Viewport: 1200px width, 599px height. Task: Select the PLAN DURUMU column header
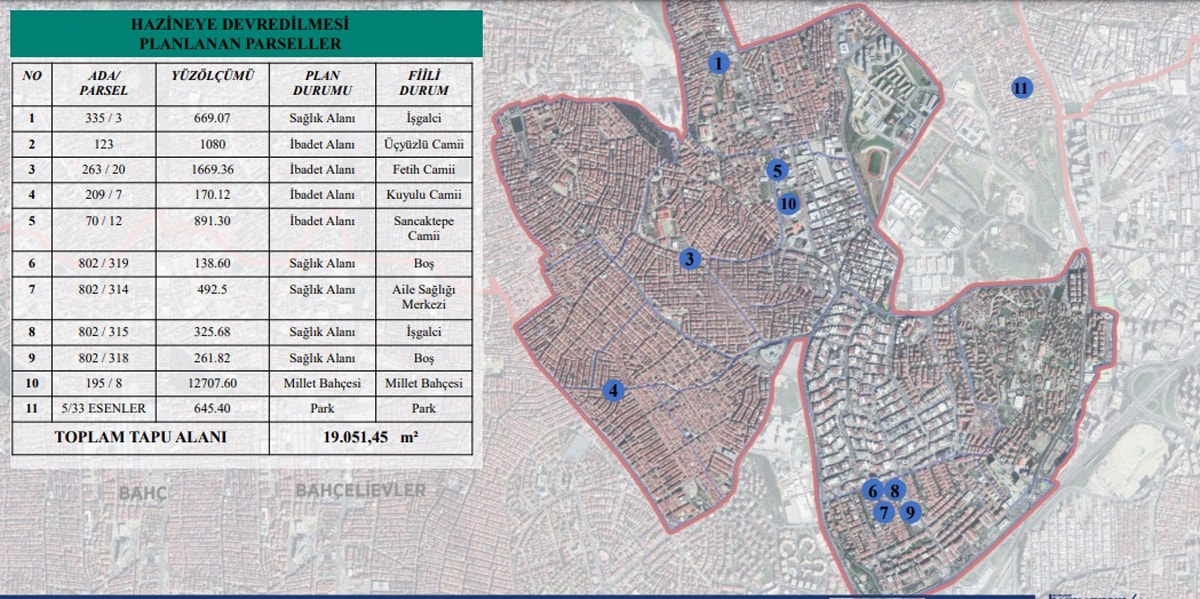(x=322, y=83)
